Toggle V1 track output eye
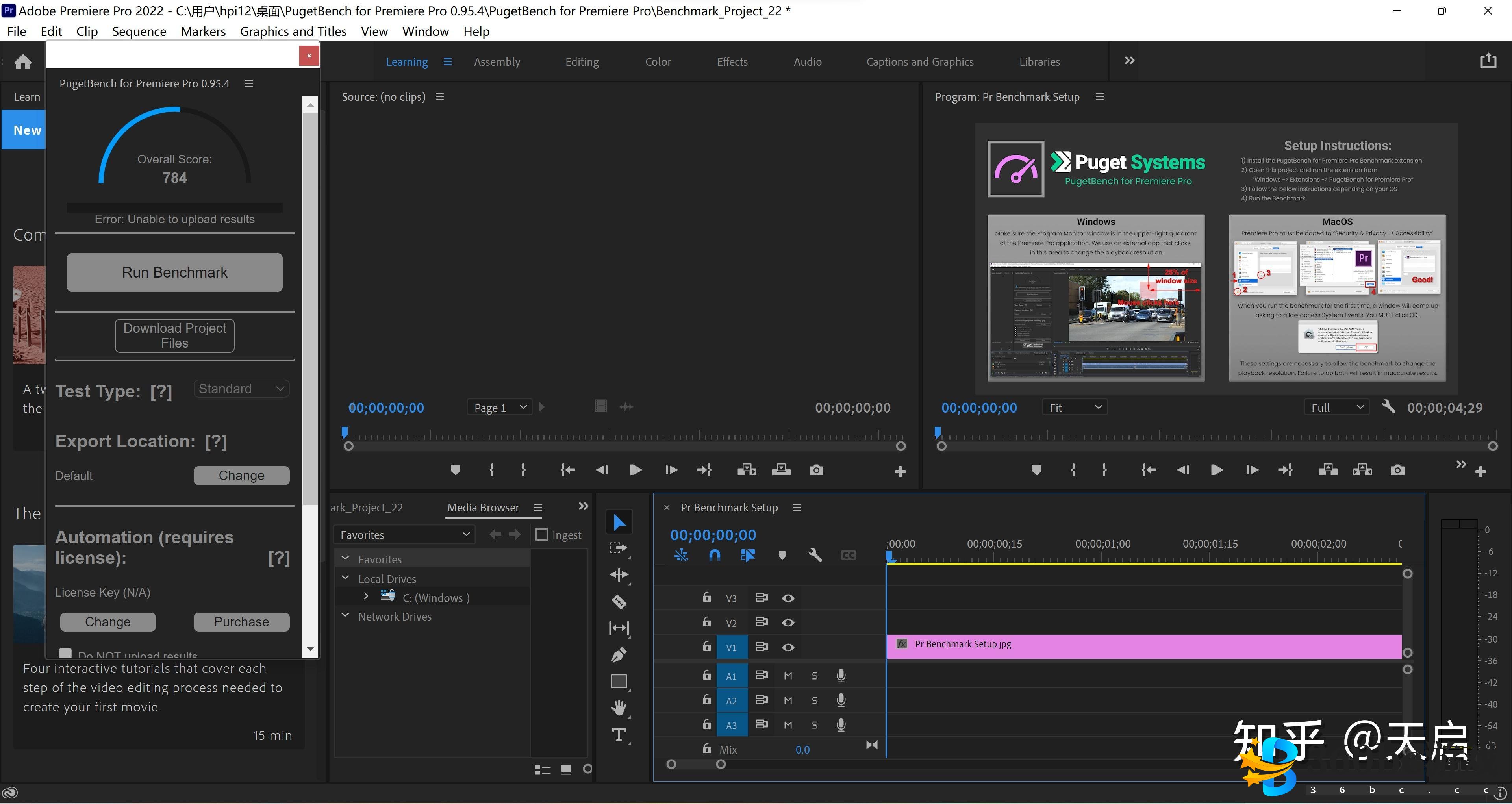1512x804 pixels. (x=787, y=647)
